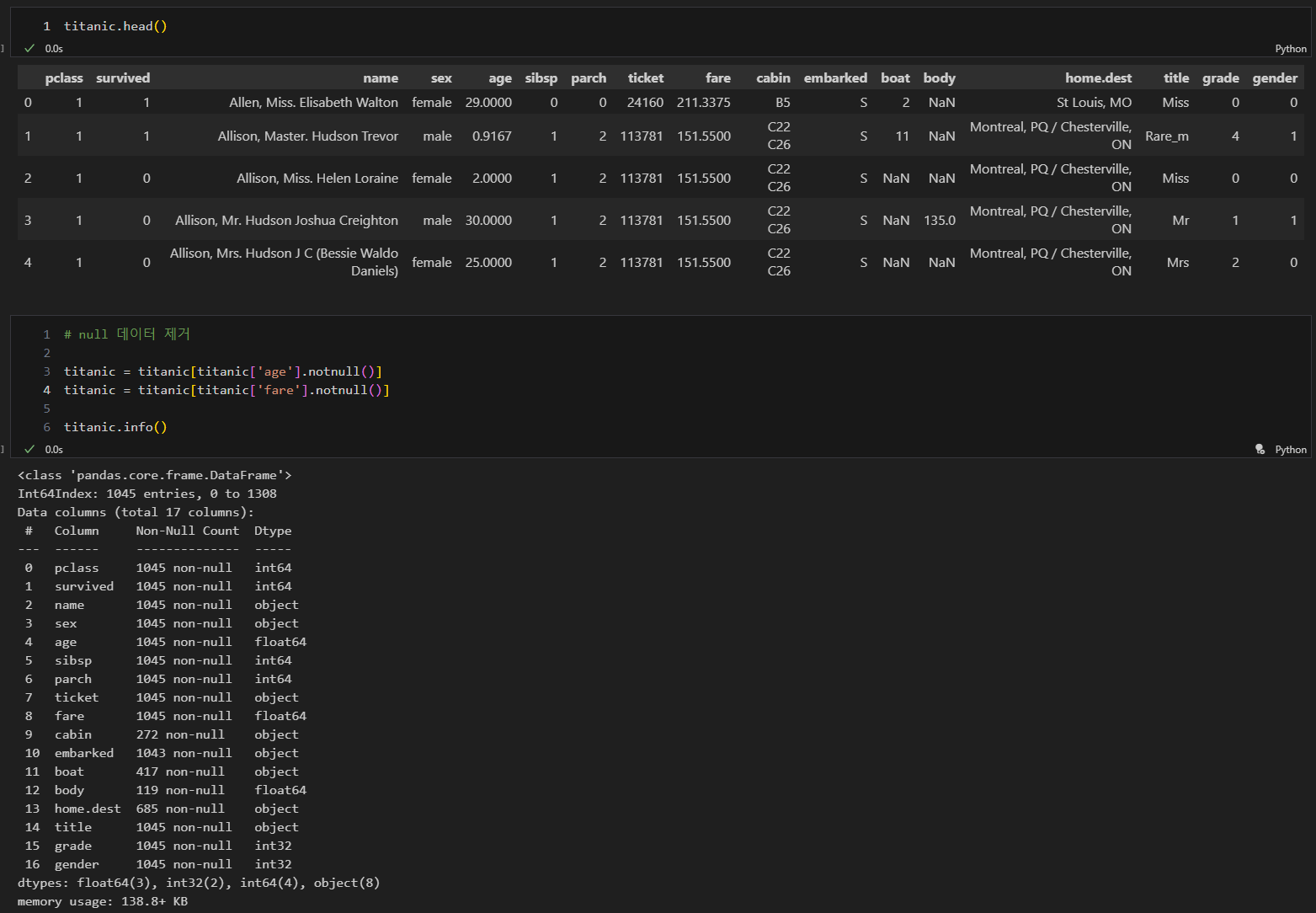Image resolution: width=1316 pixels, height=913 pixels.
Task: Click the dtypes summary line in output
Action: [x=199, y=883]
